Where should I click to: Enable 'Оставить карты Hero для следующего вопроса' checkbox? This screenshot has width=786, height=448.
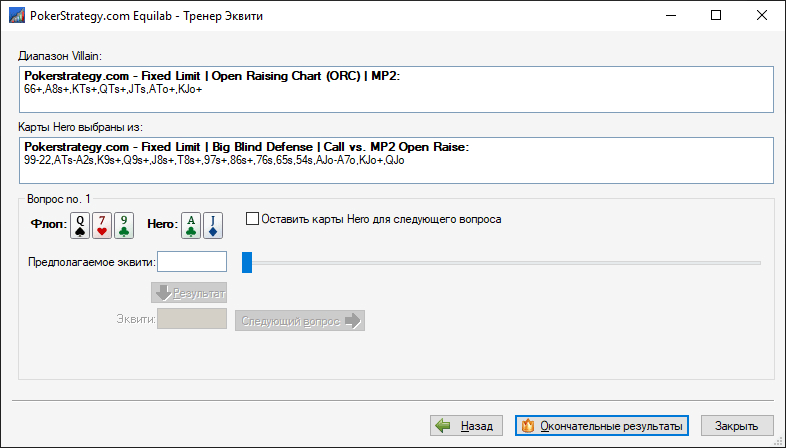(x=252, y=218)
